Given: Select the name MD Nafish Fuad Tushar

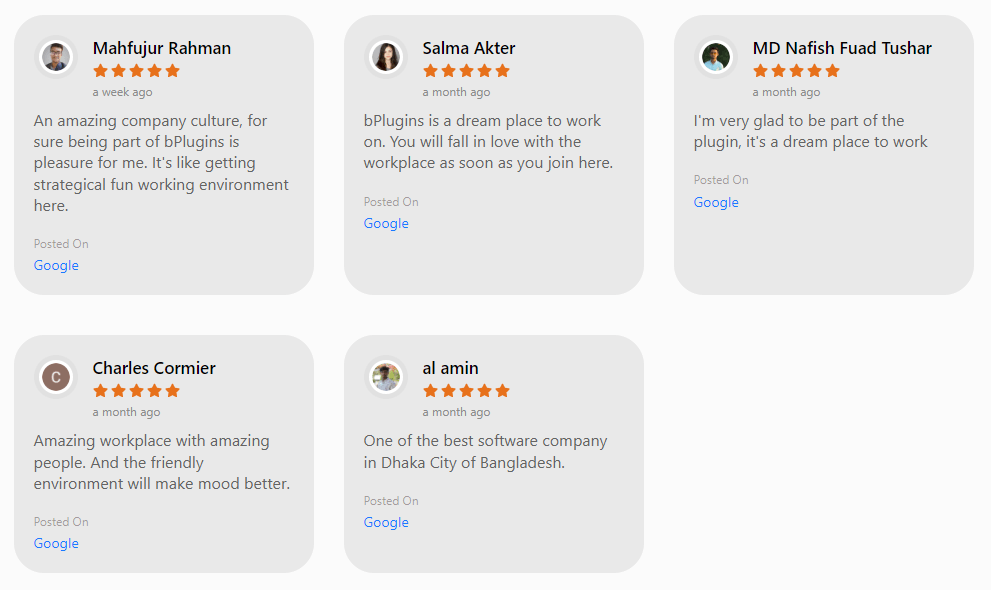Looking at the screenshot, I should pyautogui.click(x=842, y=48).
